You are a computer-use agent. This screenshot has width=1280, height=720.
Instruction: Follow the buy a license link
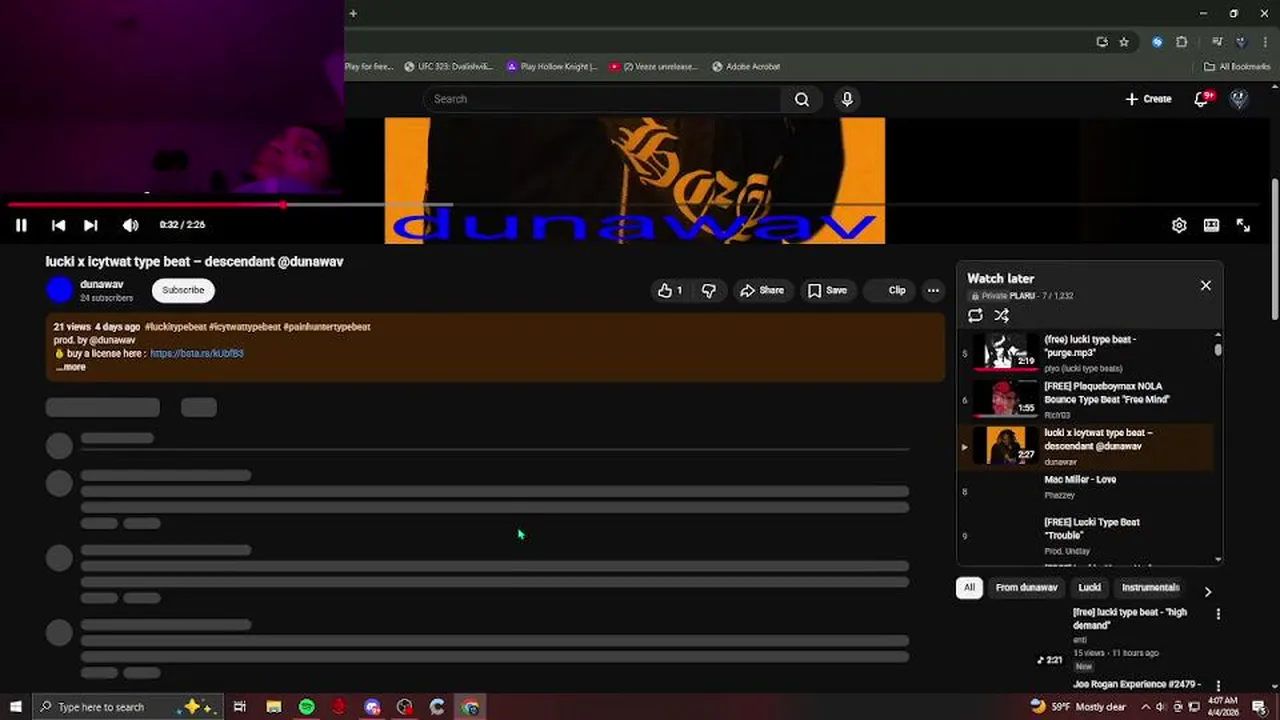tap(197, 353)
